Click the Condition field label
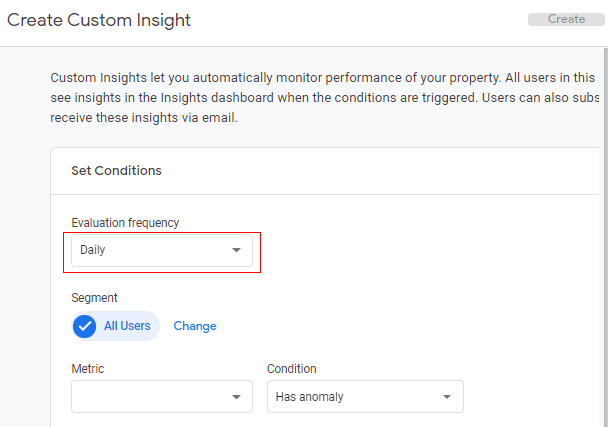This screenshot has width=608, height=427. coord(292,369)
